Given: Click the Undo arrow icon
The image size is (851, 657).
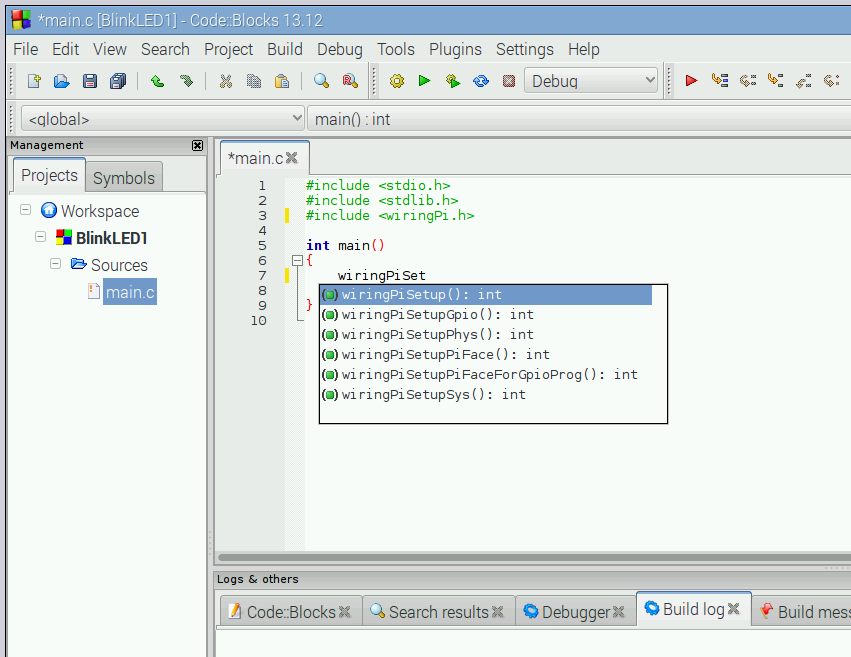Looking at the screenshot, I should tap(157, 81).
